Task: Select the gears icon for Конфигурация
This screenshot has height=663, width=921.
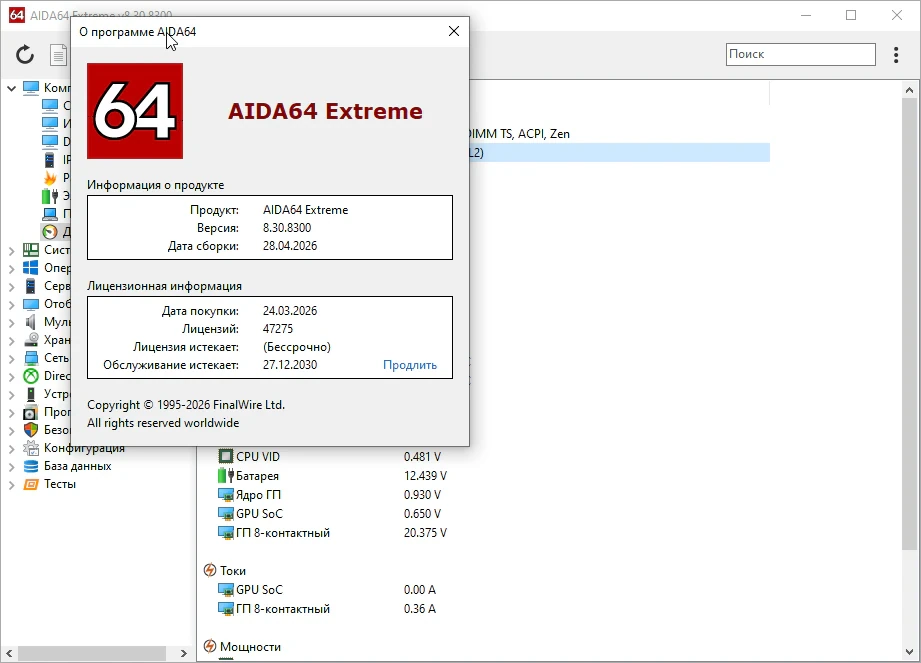Action: (x=31, y=448)
